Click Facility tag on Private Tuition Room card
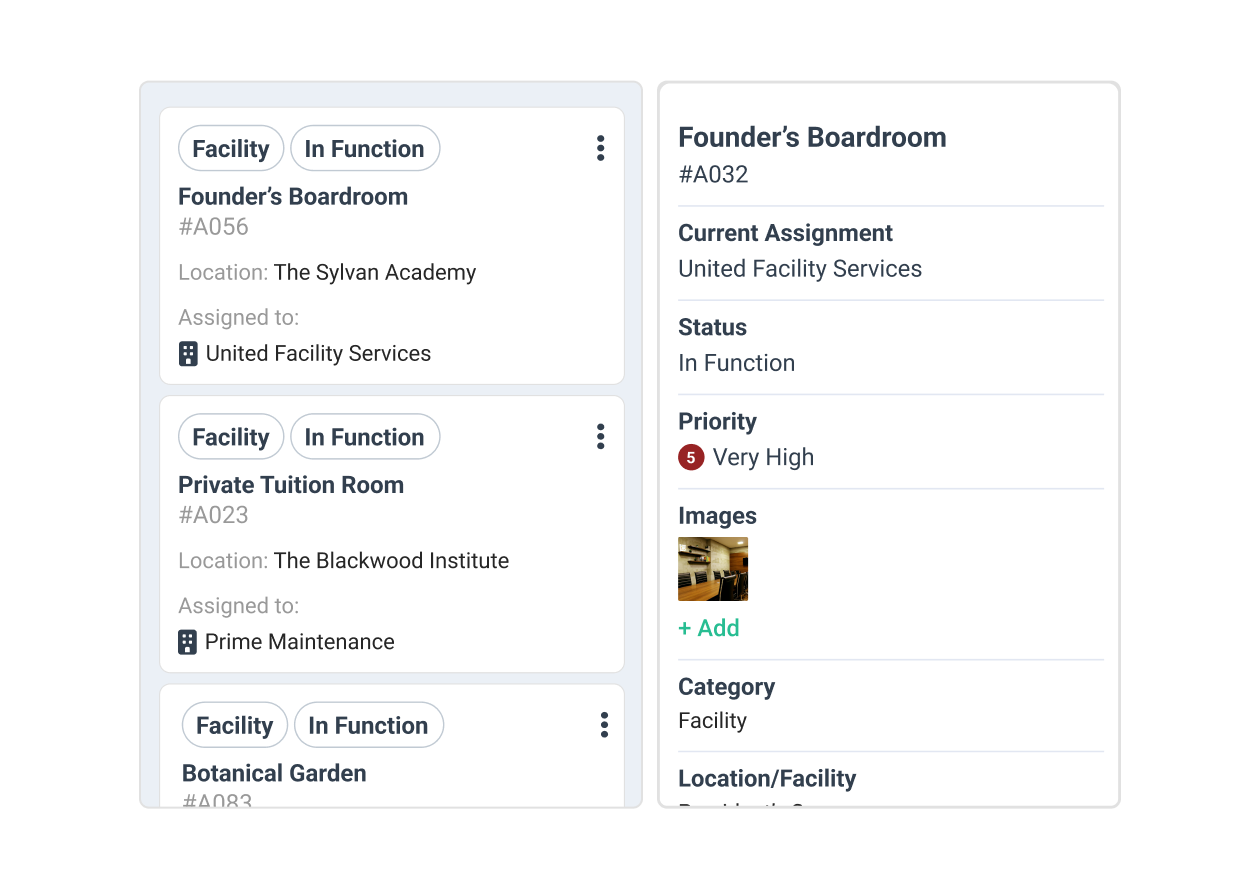1260x889 pixels. [231, 437]
